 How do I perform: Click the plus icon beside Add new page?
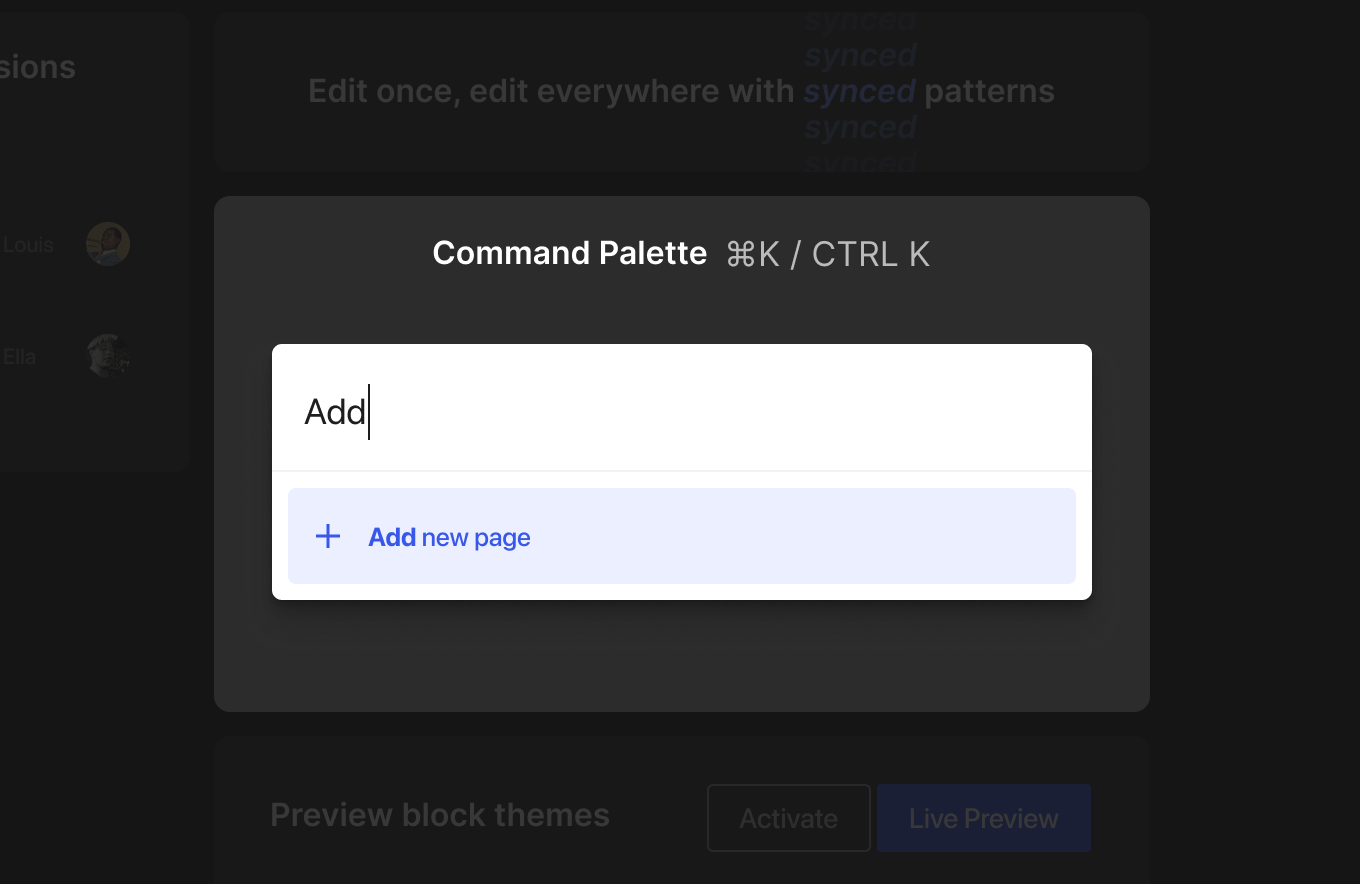(x=328, y=537)
